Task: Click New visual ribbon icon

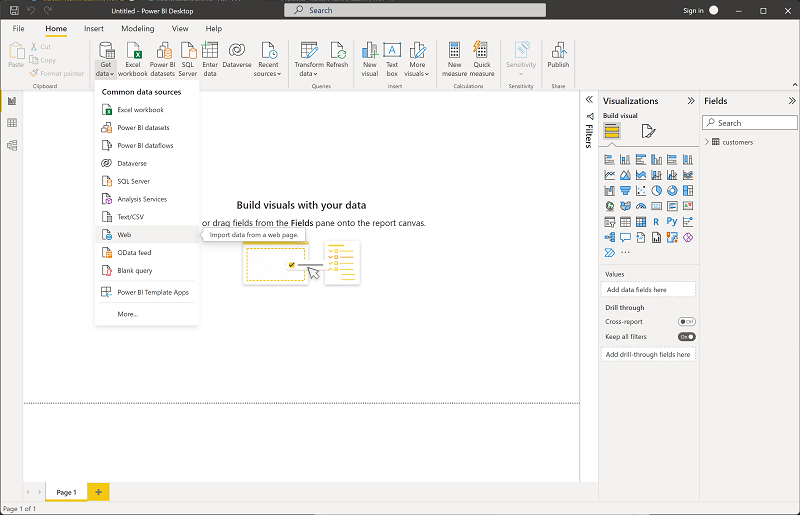Action: [370, 59]
